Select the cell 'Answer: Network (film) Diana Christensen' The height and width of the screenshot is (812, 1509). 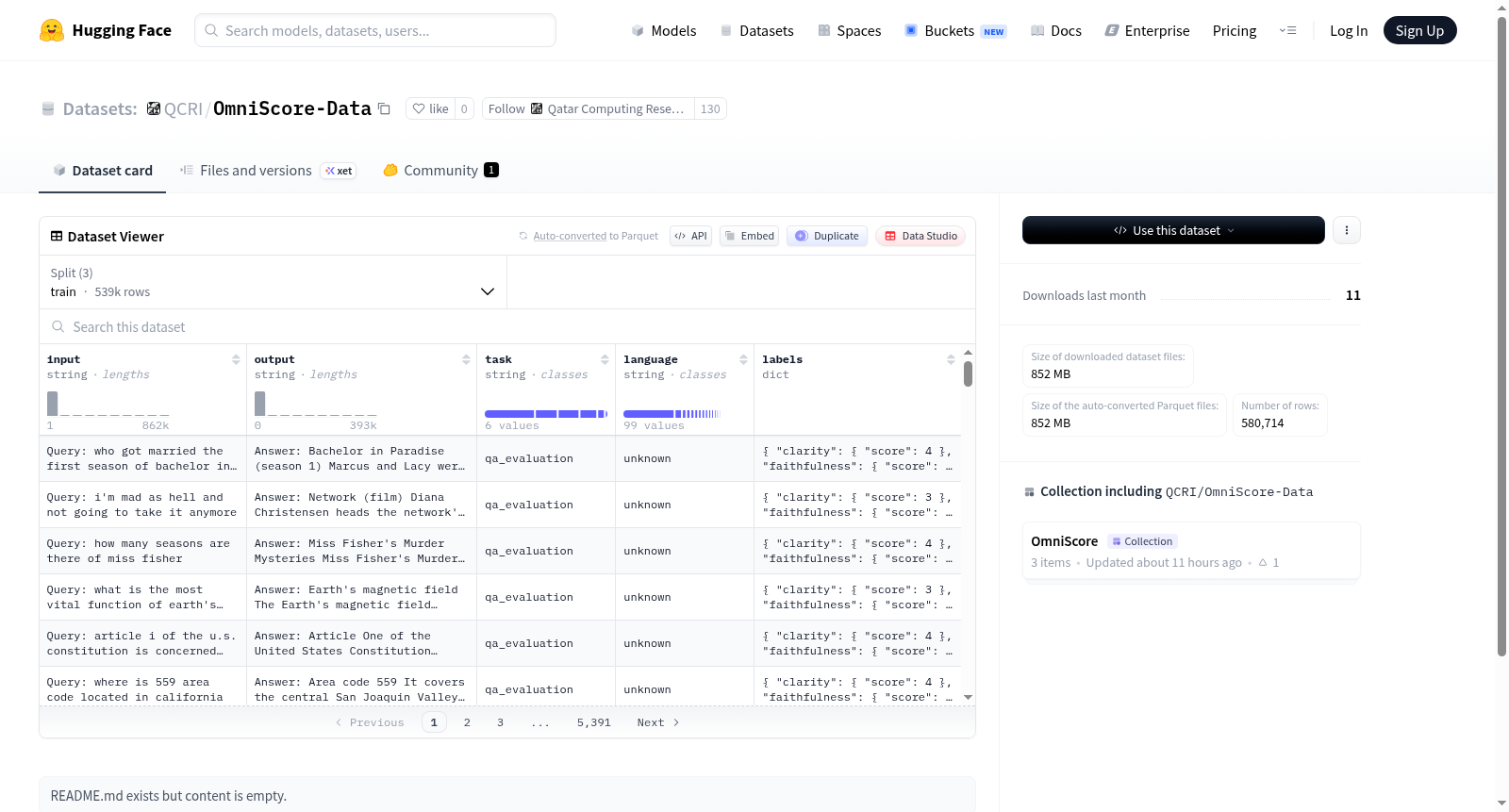361,505
